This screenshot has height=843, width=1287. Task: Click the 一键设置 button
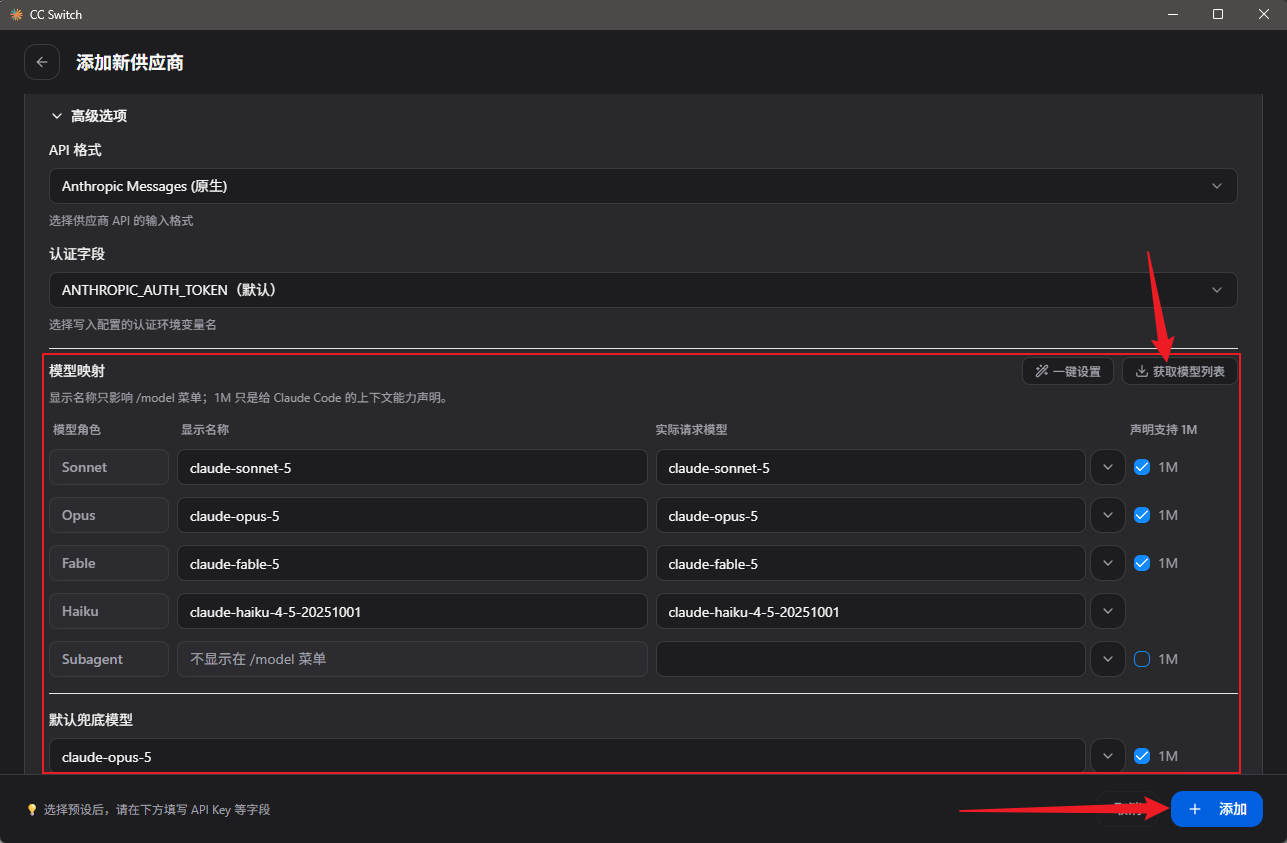click(1068, 371)
